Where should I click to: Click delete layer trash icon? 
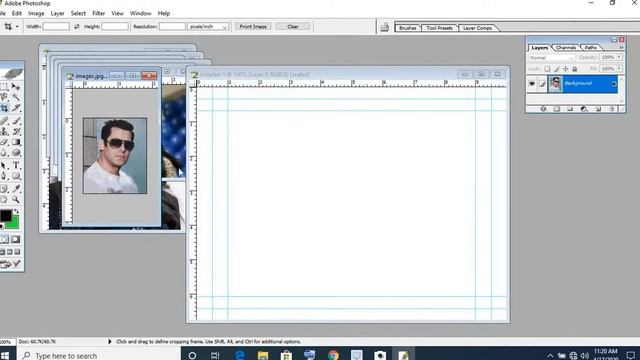click(x=612, y=109)
